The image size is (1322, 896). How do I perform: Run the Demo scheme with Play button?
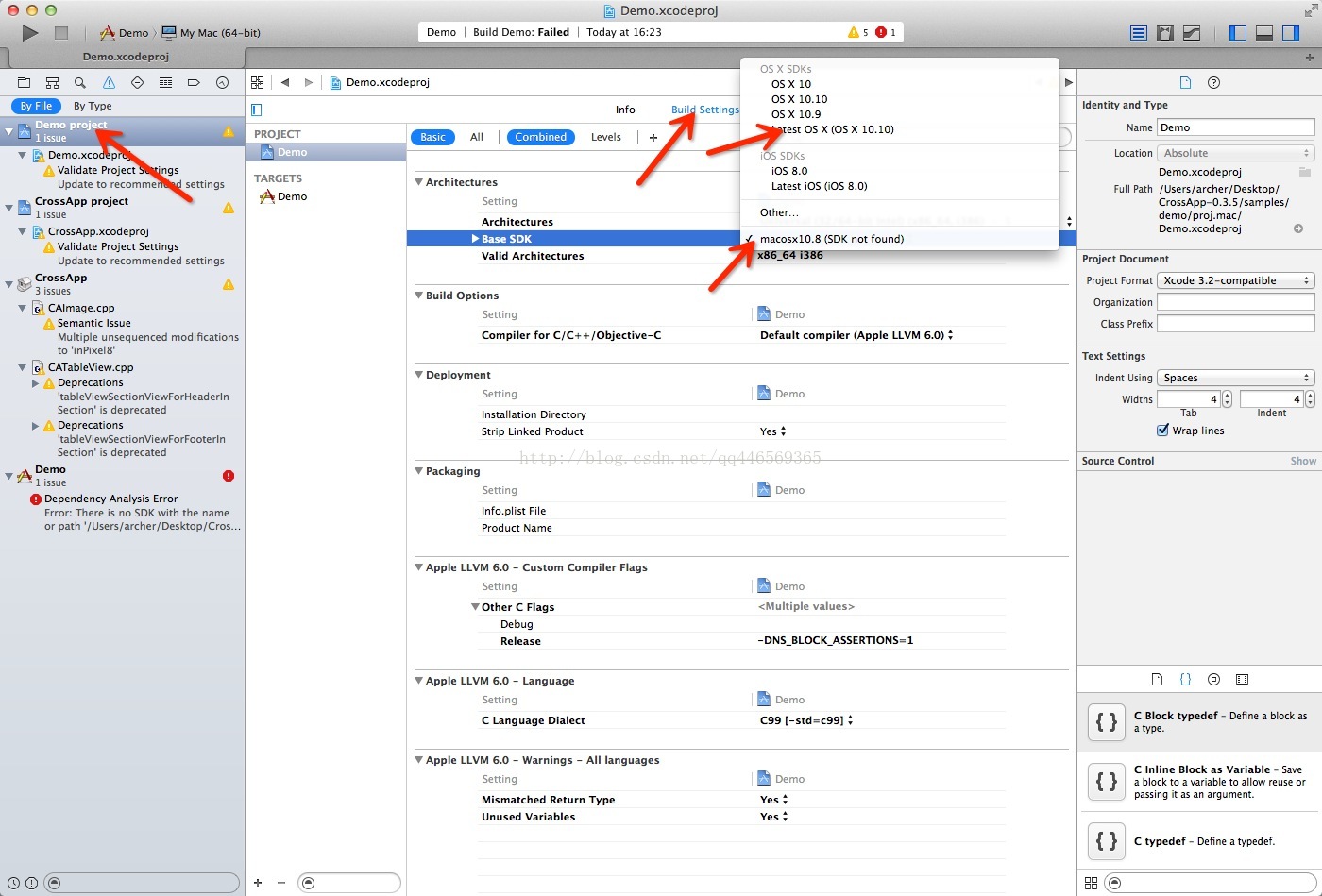click(30, 33)
